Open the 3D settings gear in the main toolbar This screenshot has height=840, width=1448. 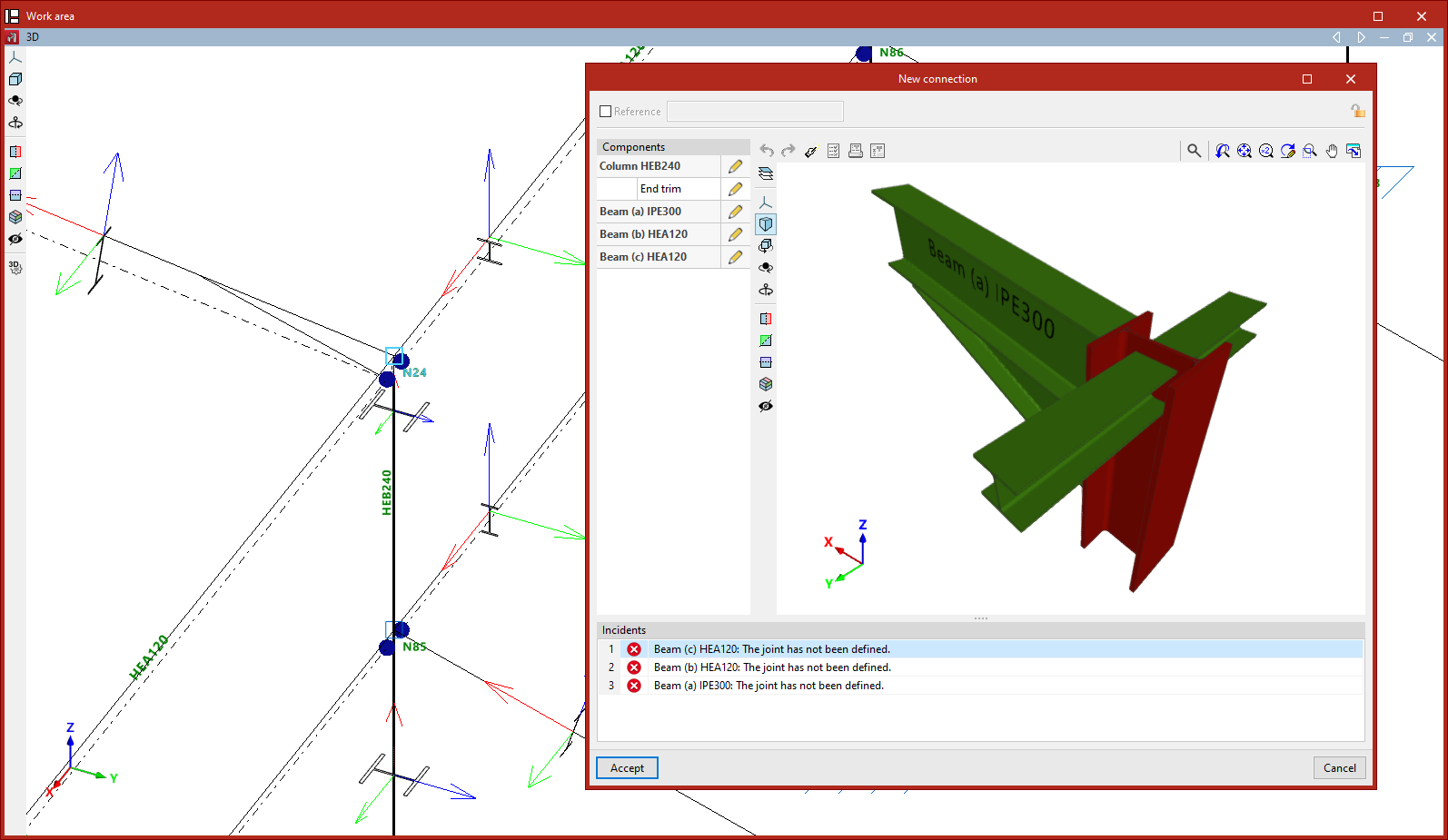tap(15, 268)
